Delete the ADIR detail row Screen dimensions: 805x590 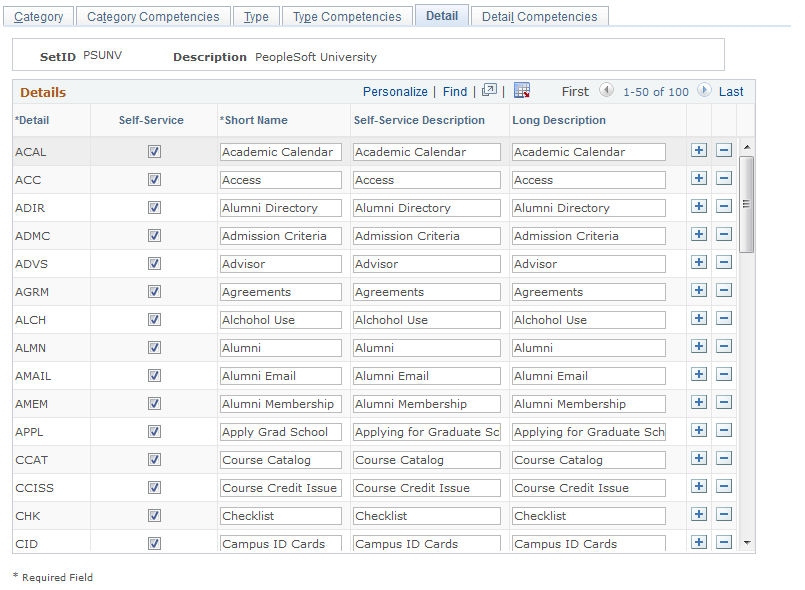tap(724, 206)
